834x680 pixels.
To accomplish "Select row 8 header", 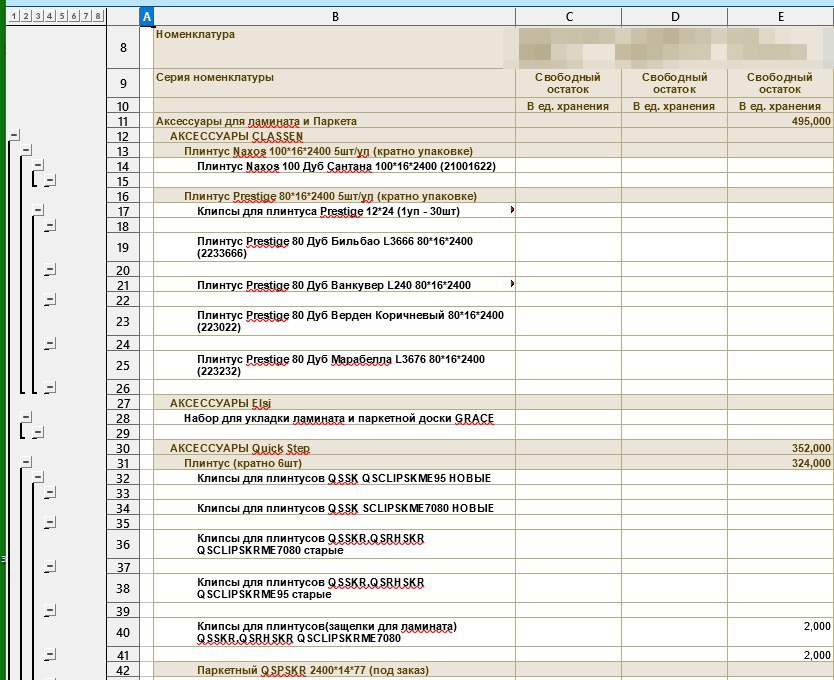I will point(123,47).
